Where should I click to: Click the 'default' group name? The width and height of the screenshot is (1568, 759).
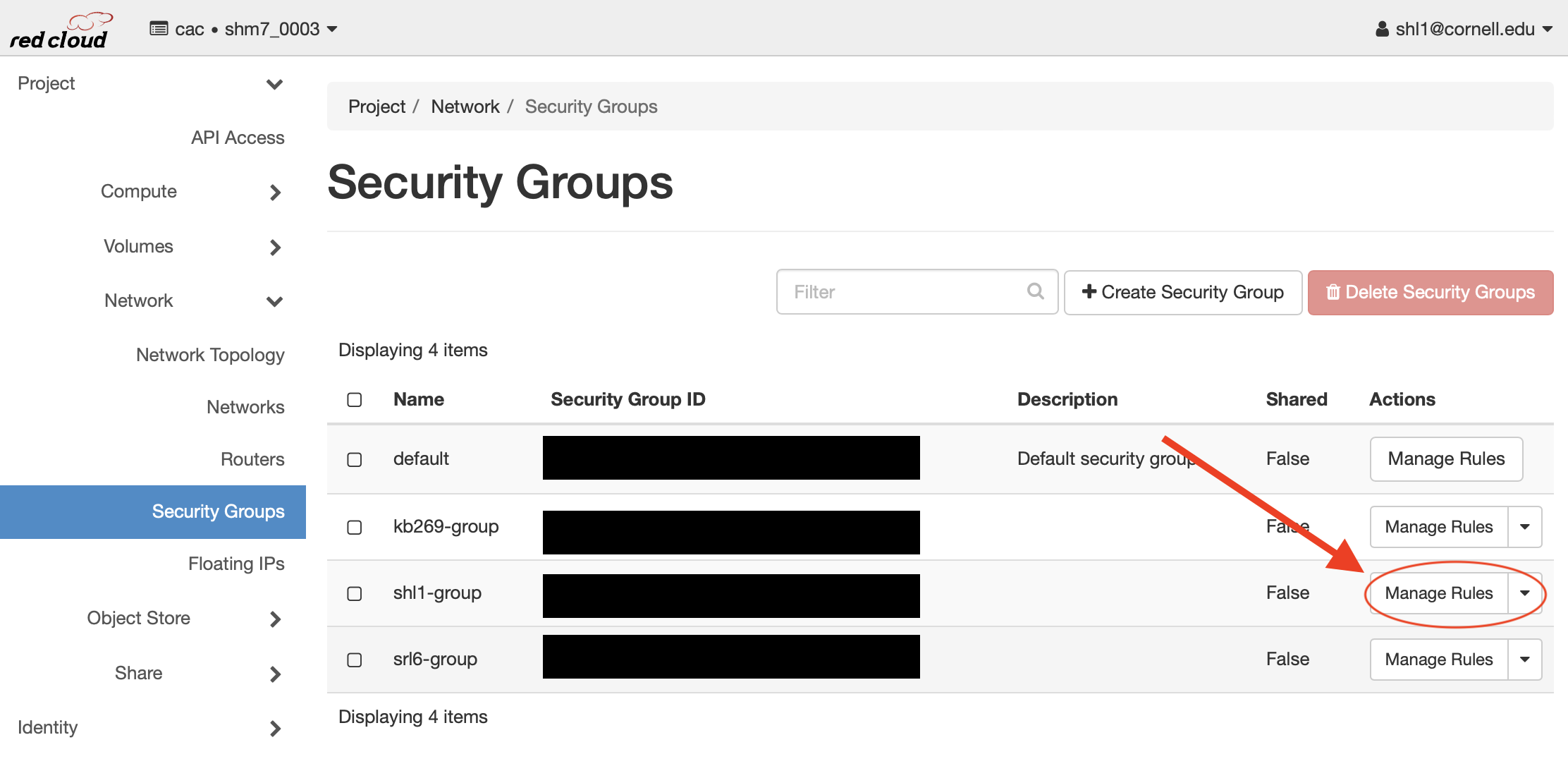(x=421, y=459)
